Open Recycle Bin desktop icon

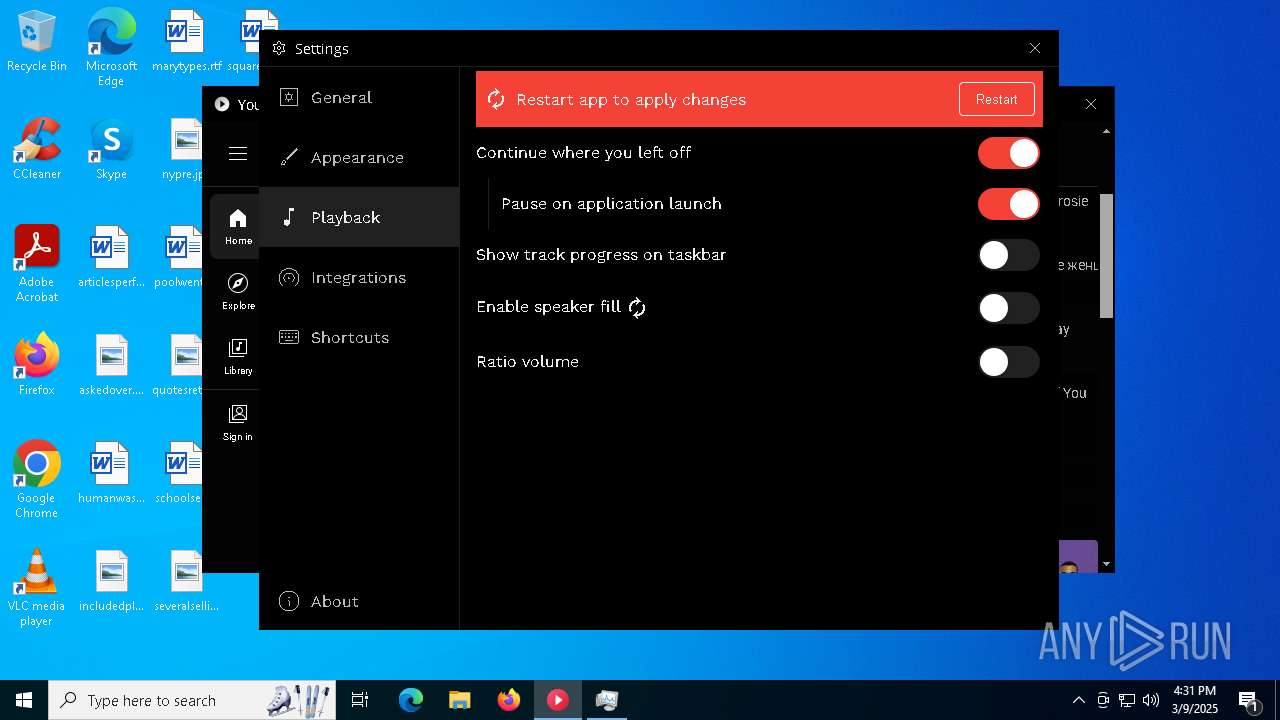tap(37, 42)
